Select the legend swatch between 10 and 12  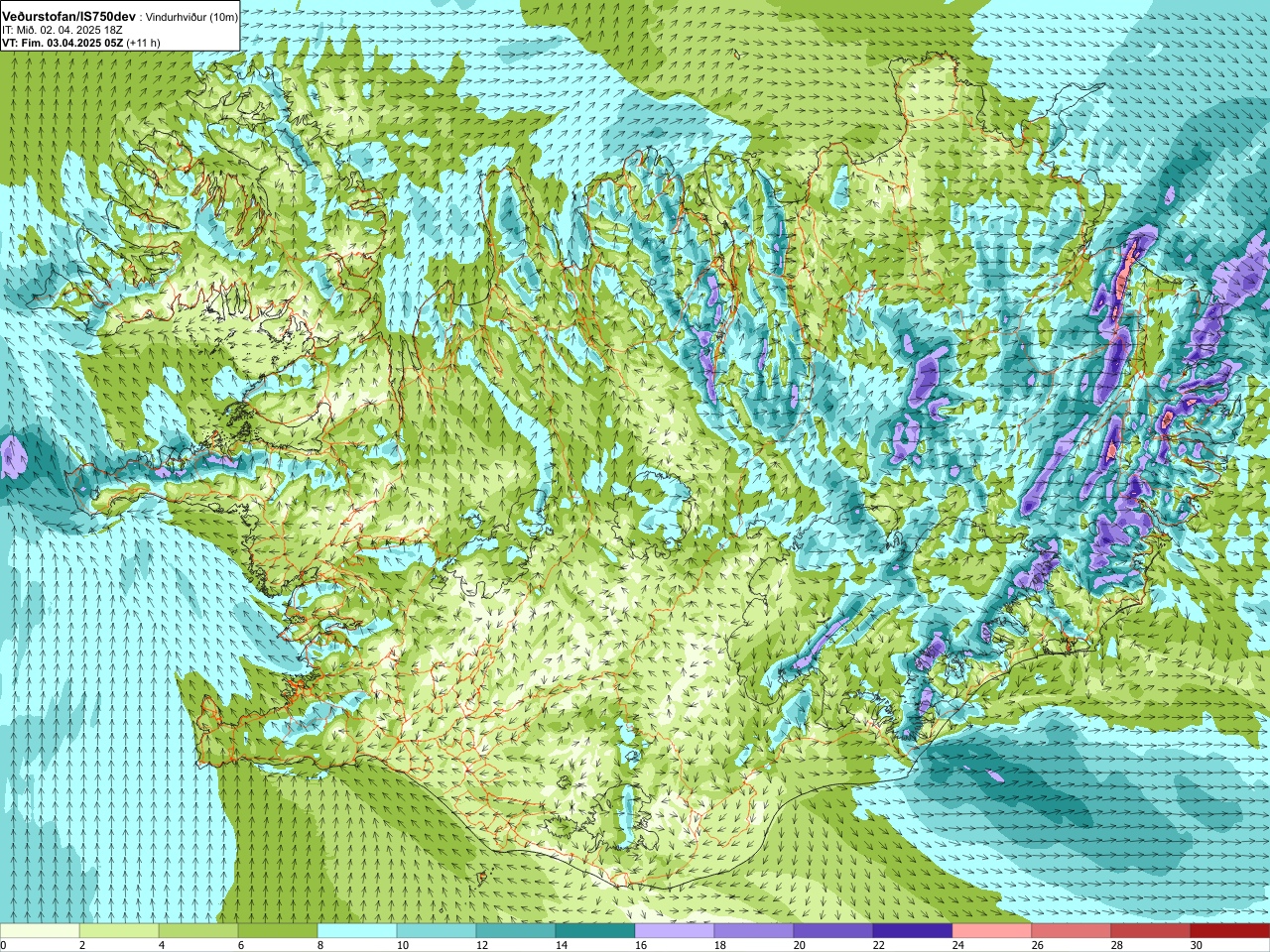pyautogui.click(x=437, y=931)
